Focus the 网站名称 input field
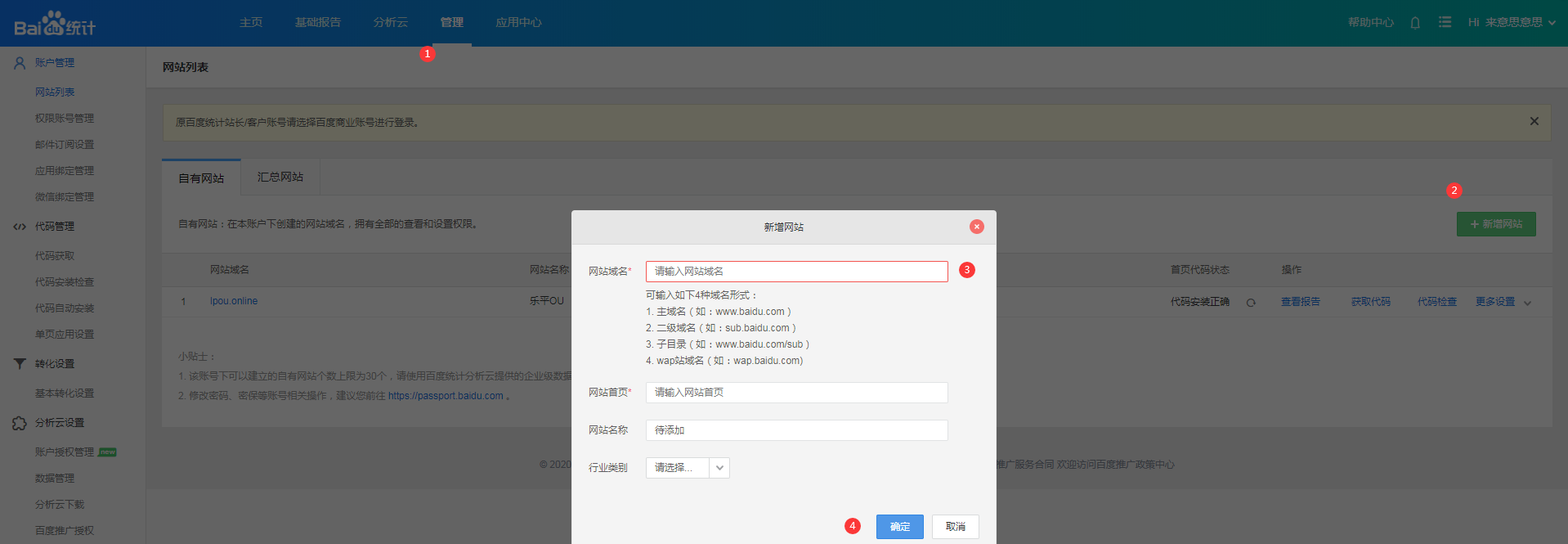Viewport: 1568px width, 544px height. [x=797, y=430]
